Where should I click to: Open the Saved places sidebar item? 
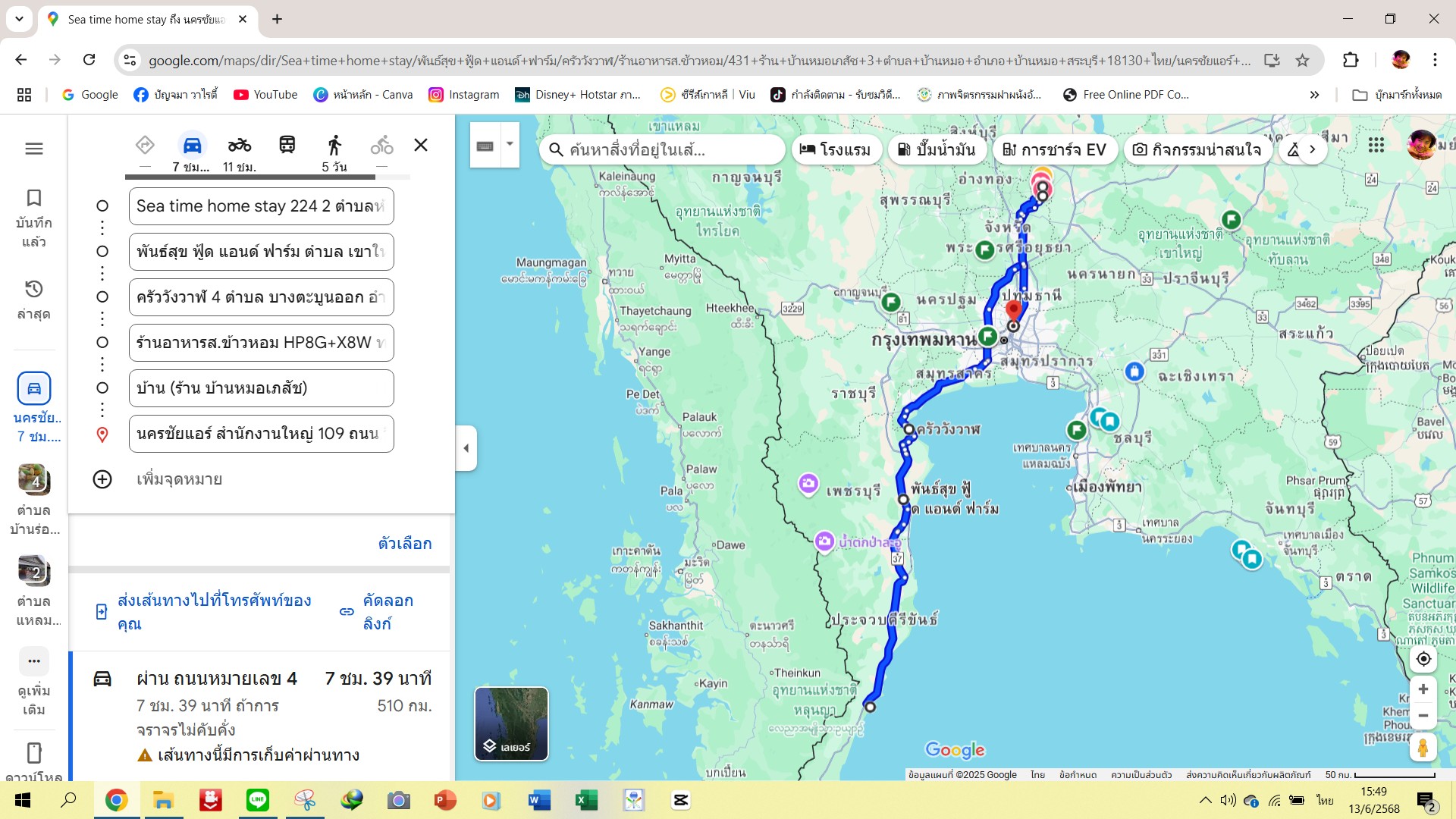click(x=33, y=218)
